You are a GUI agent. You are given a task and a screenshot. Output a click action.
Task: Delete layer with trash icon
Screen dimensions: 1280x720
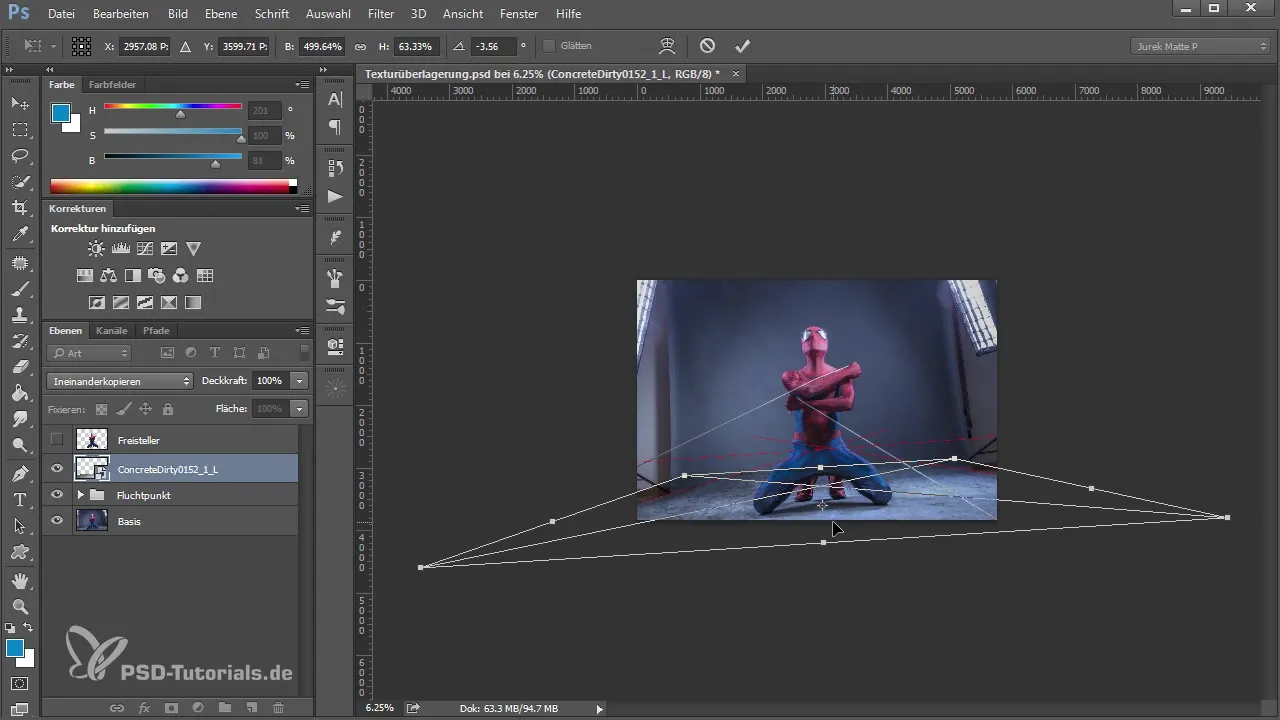(278, 707)
